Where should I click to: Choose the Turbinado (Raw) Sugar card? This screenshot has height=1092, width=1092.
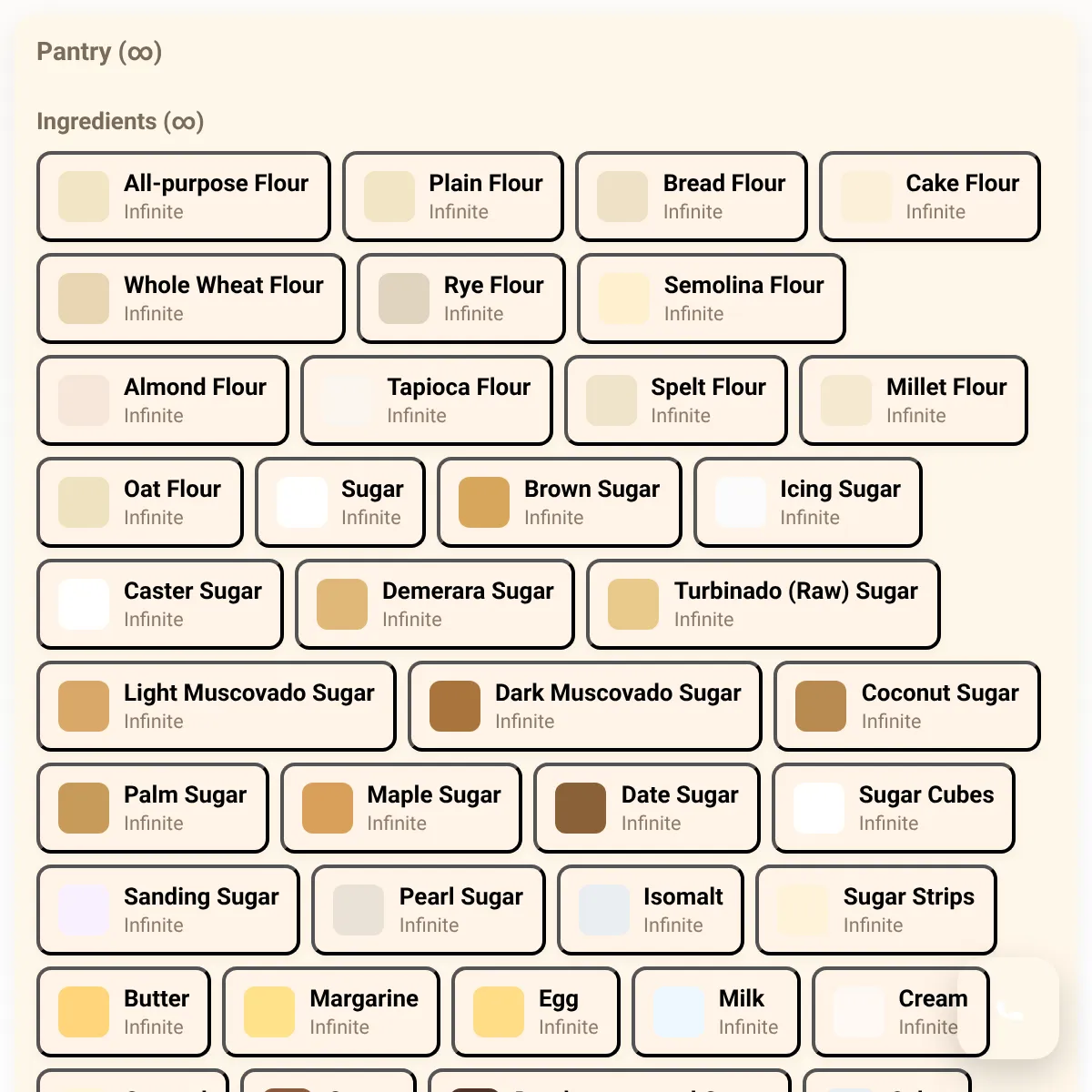(x=763, y=604)
